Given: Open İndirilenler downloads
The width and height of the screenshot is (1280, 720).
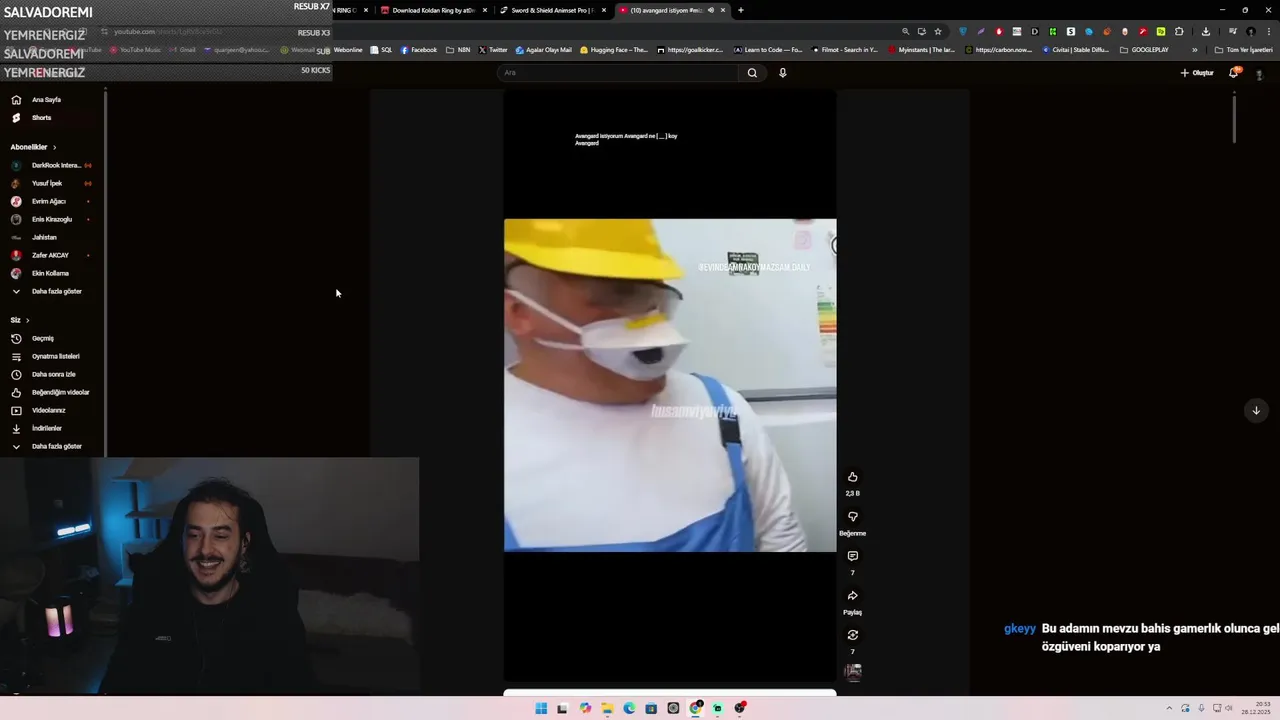Looking at the screenshot, I should click(52, 428).
